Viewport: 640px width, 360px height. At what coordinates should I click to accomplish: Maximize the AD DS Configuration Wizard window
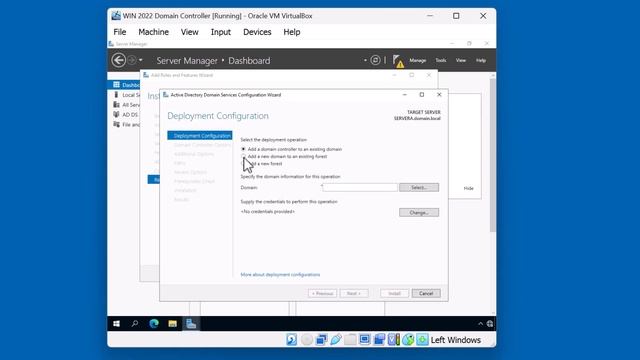coord(422,95)
